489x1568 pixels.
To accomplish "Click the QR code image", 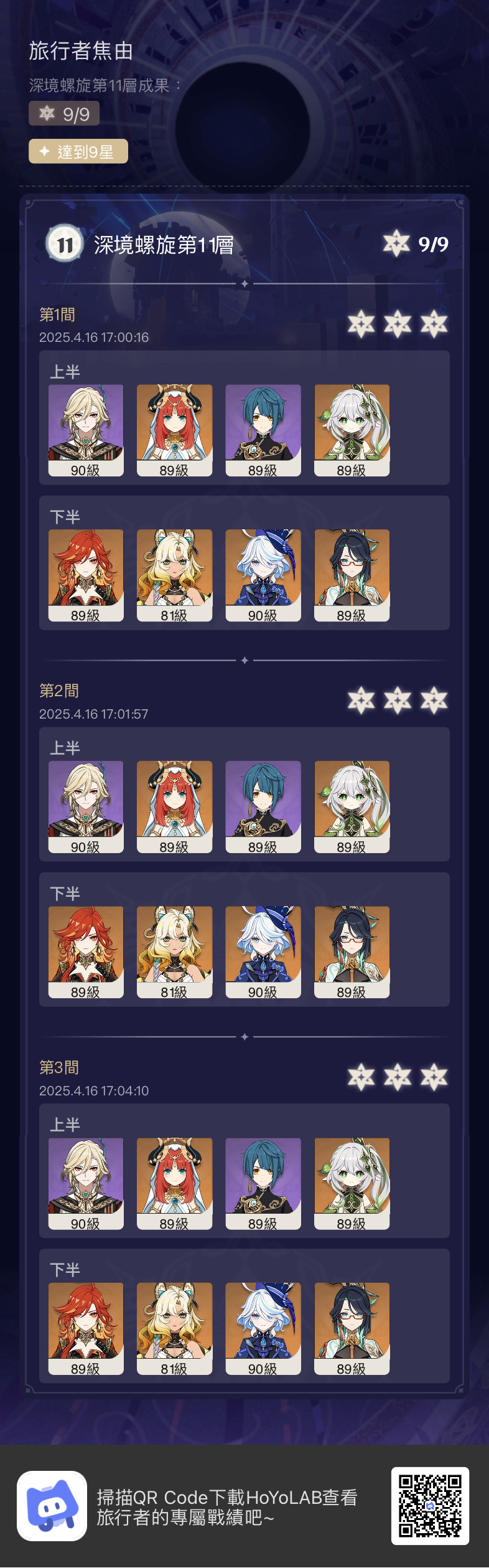I will coord(430,1506).
